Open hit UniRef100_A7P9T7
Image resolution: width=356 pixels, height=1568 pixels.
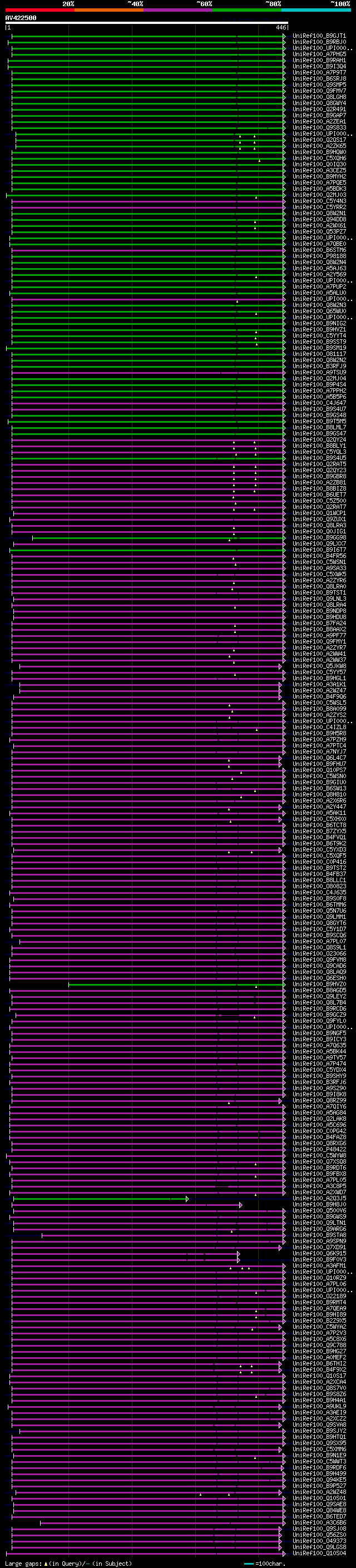pos(319,72)
